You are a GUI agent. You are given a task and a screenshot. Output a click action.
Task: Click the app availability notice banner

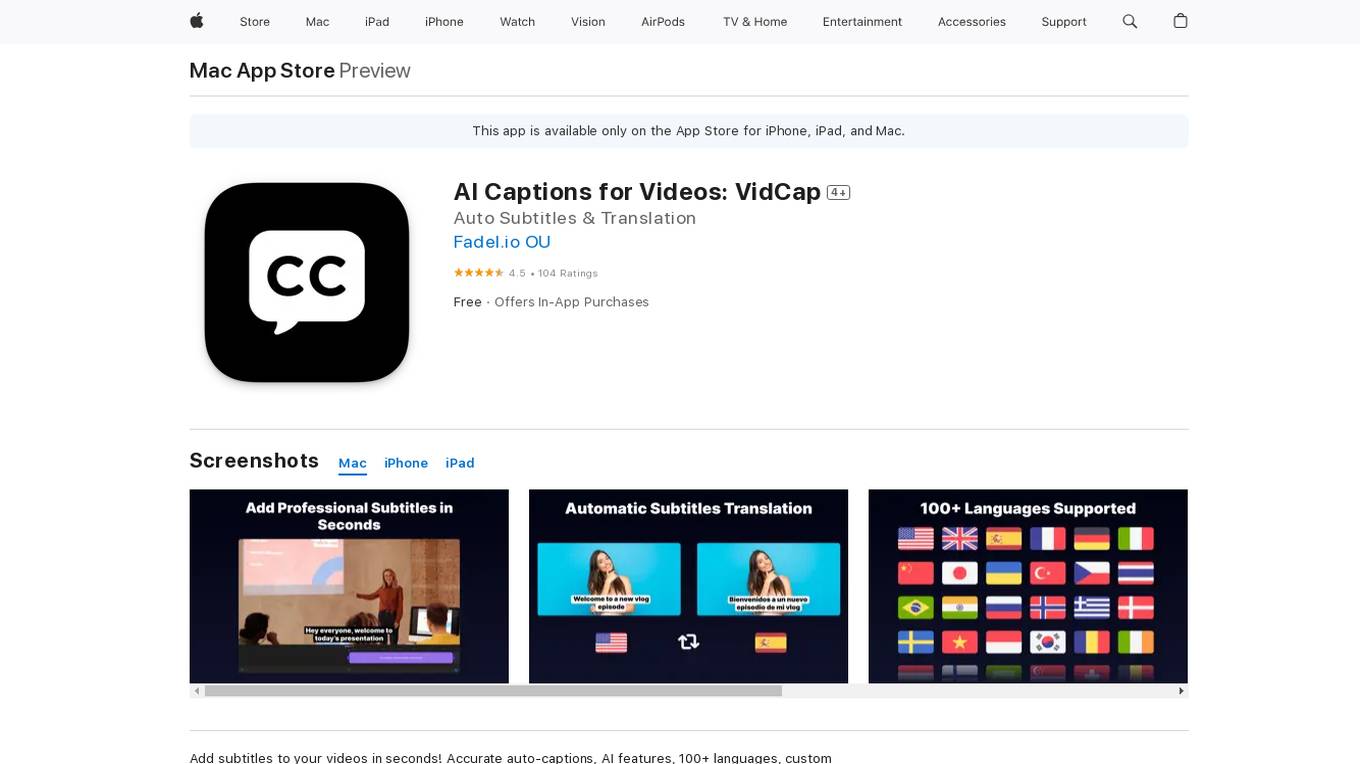pyautogui.click(x=688, y=131)
